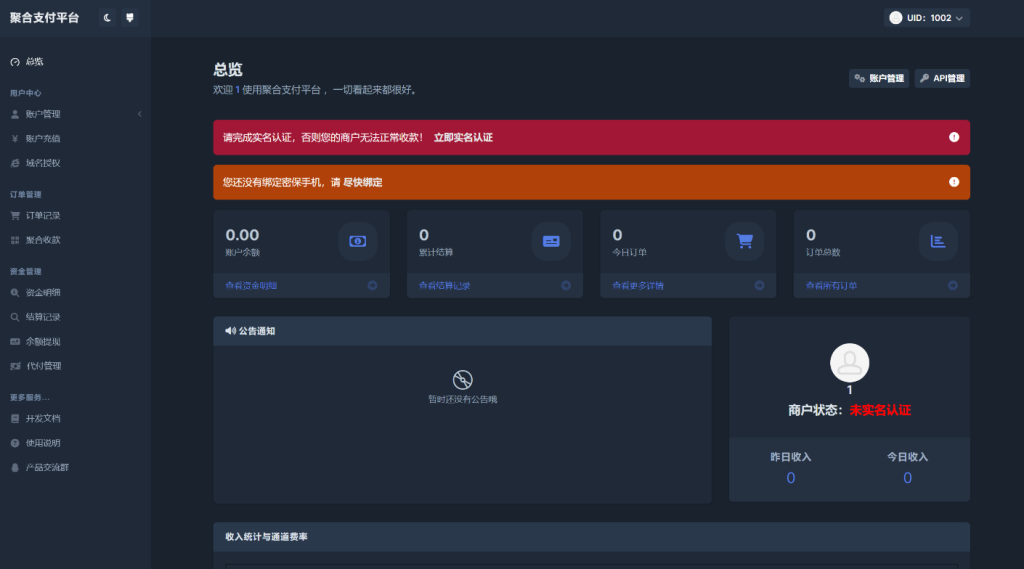The height and width of the screenshot is (569, 1024).
Task: Expand the 账户管理 sidebar submenu arrow
Action: point(139,114)
